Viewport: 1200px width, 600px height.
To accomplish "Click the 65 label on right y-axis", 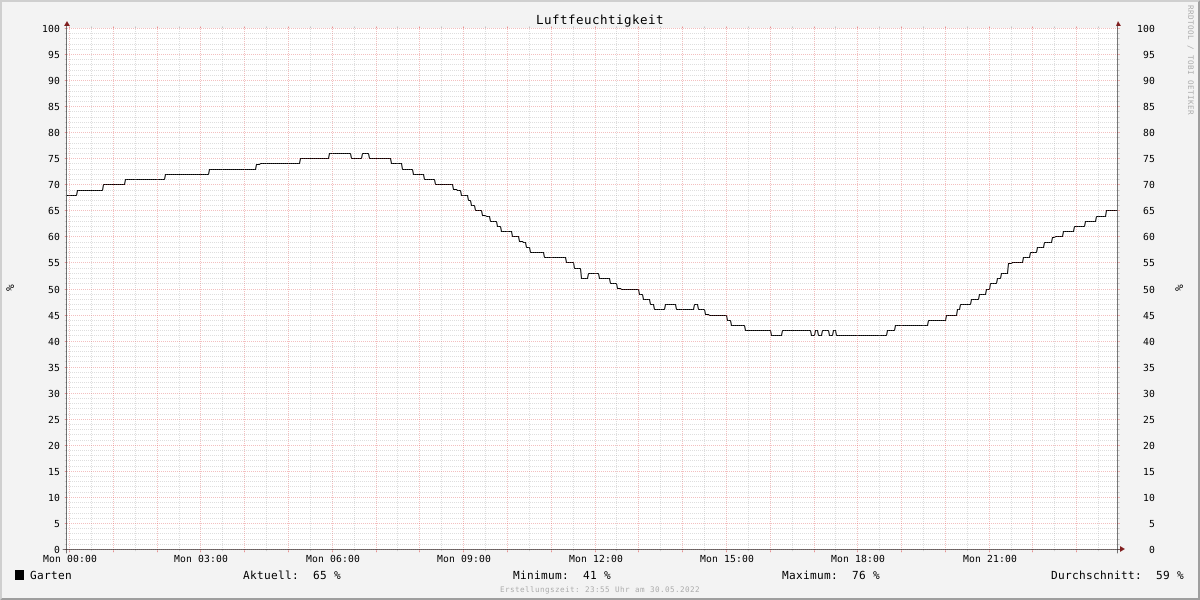I will click(x=1148, y=210).
